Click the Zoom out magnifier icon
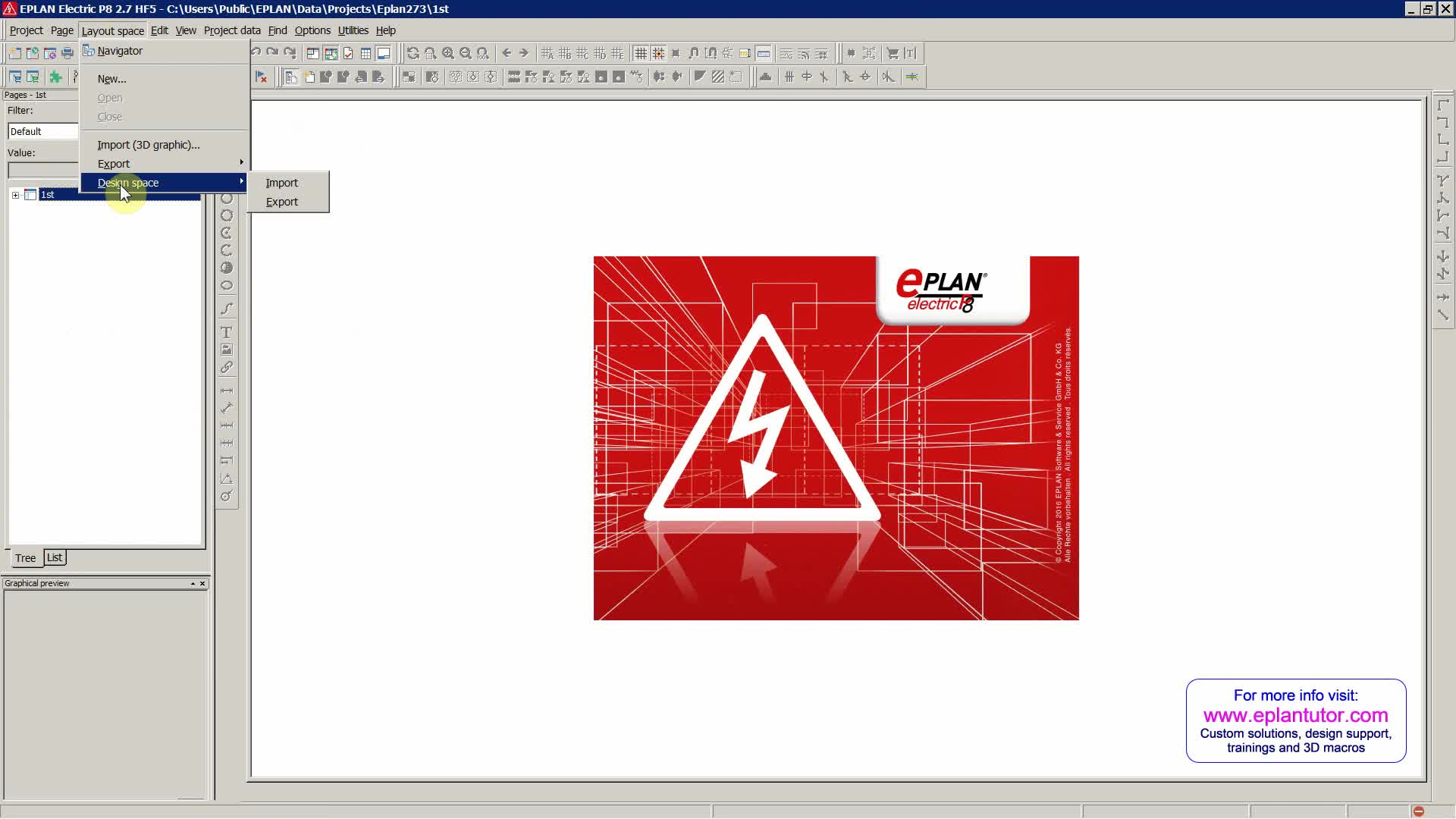This screenshot has width=1456, height=819. (466, 54)
